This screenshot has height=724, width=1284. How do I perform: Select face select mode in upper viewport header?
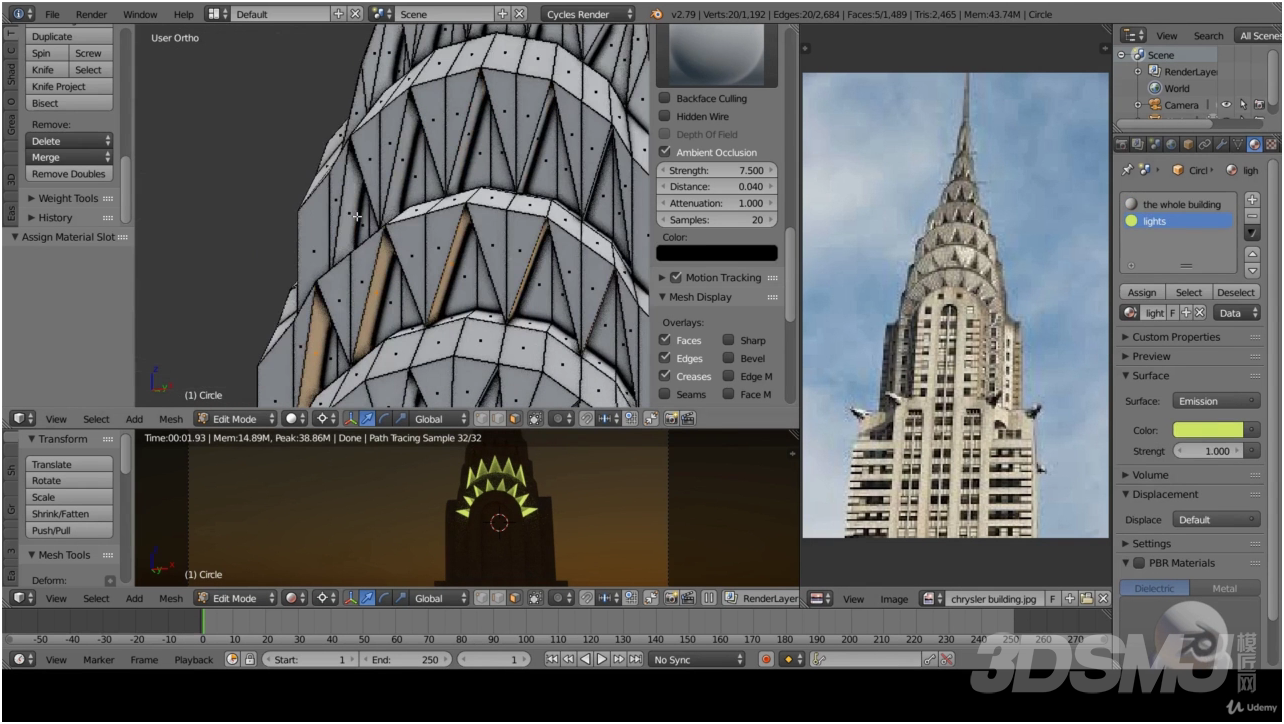pos(514,418)
